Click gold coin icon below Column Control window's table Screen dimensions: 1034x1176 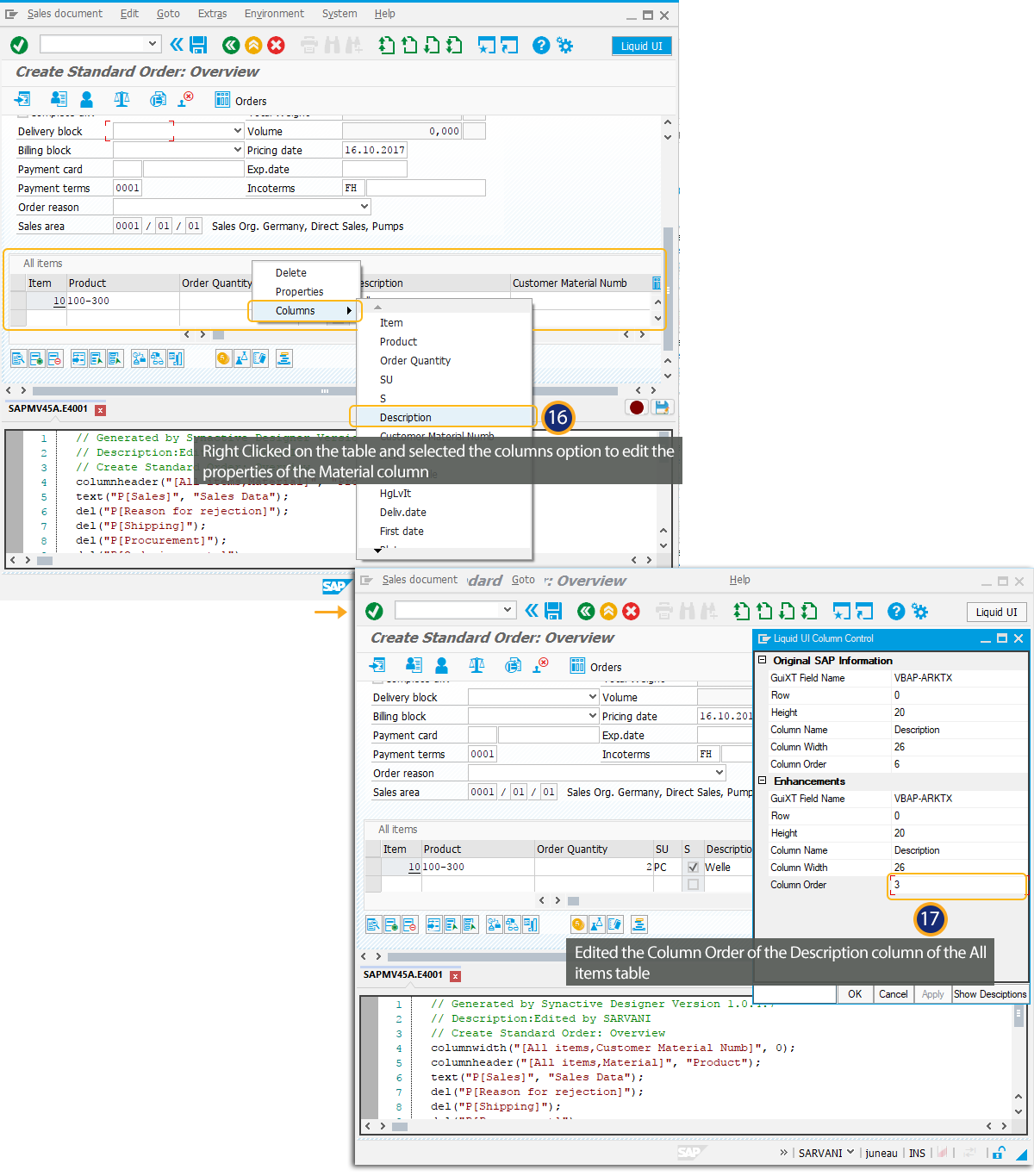coord(578,924)
